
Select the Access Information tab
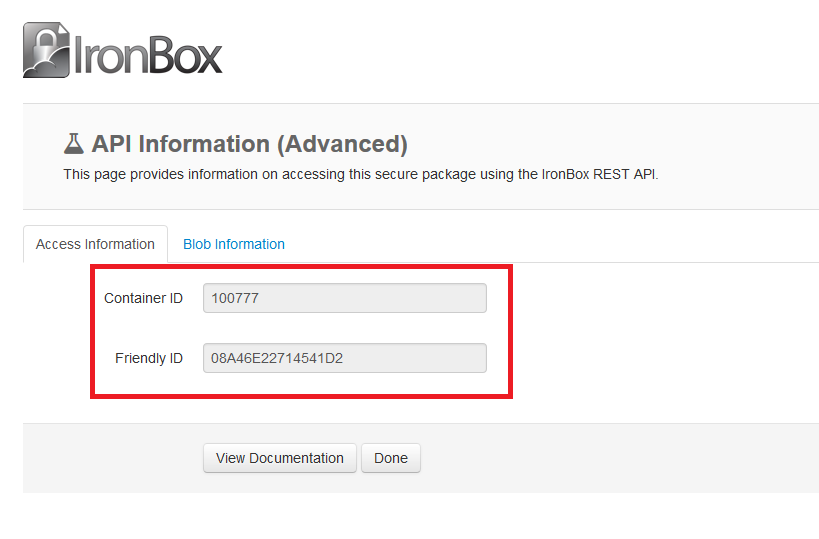click(x=95, y=244)
